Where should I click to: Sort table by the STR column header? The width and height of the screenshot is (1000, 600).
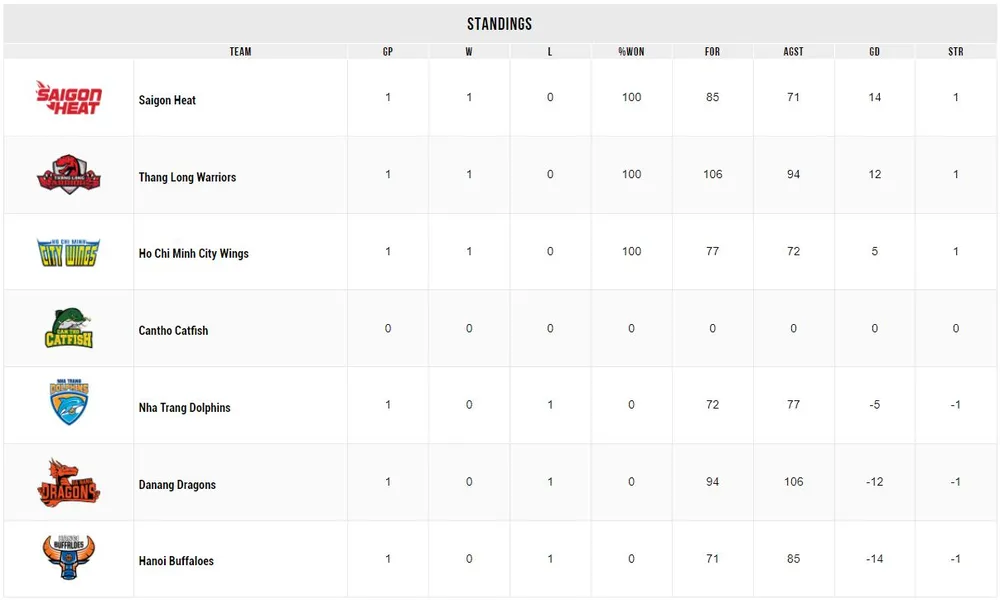point(955,51)
